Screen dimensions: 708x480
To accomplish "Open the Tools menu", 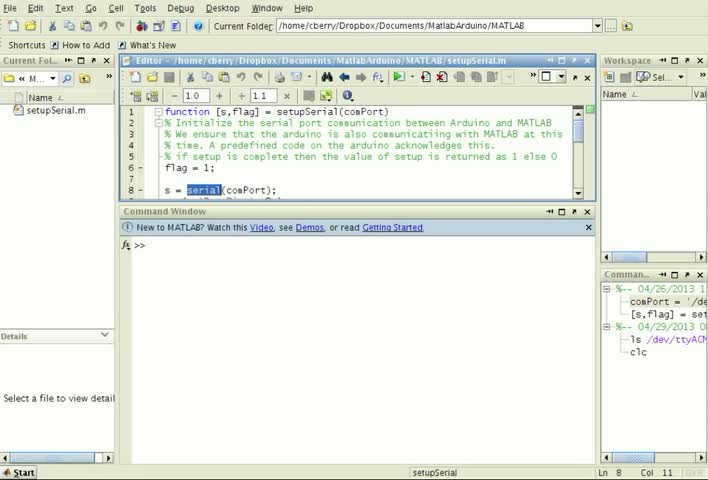I will pyautogui.click(x=145, y=8).
